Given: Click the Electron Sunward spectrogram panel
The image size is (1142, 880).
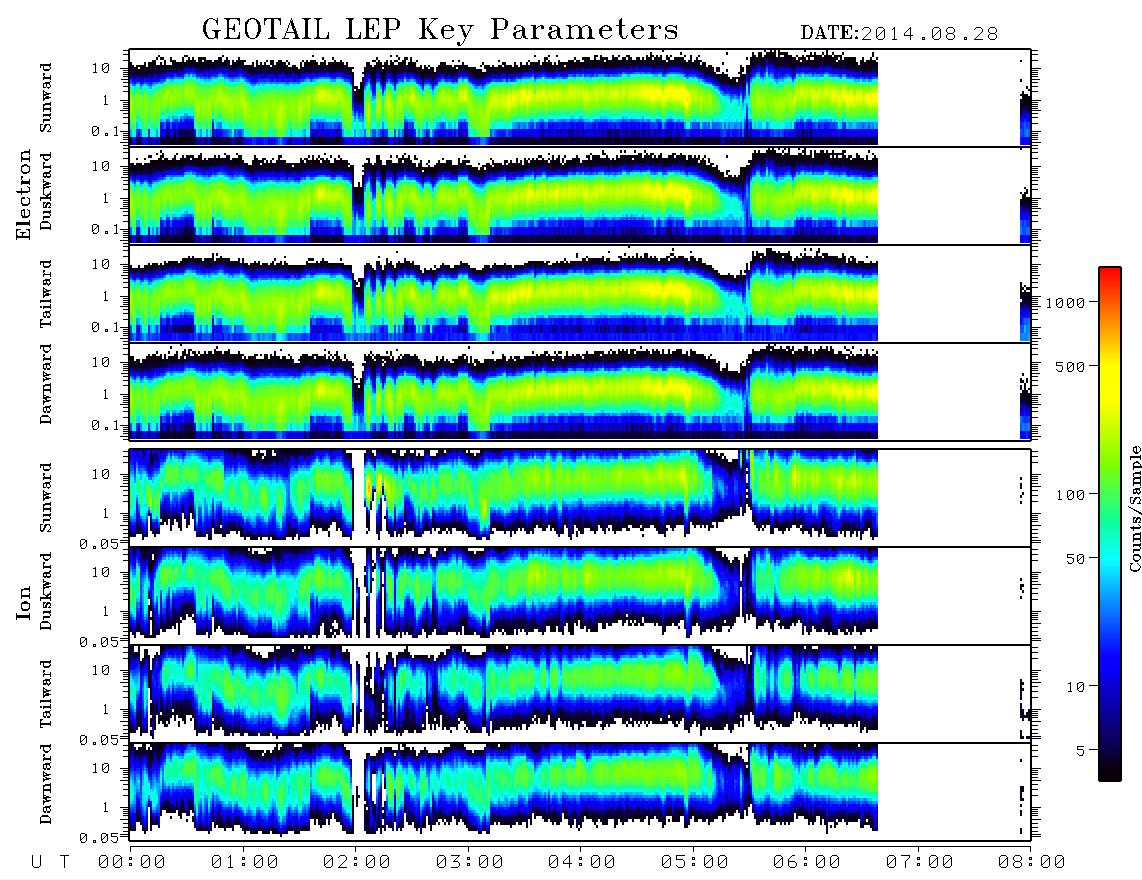Looking at the screenshot, I should coord(580,98).
